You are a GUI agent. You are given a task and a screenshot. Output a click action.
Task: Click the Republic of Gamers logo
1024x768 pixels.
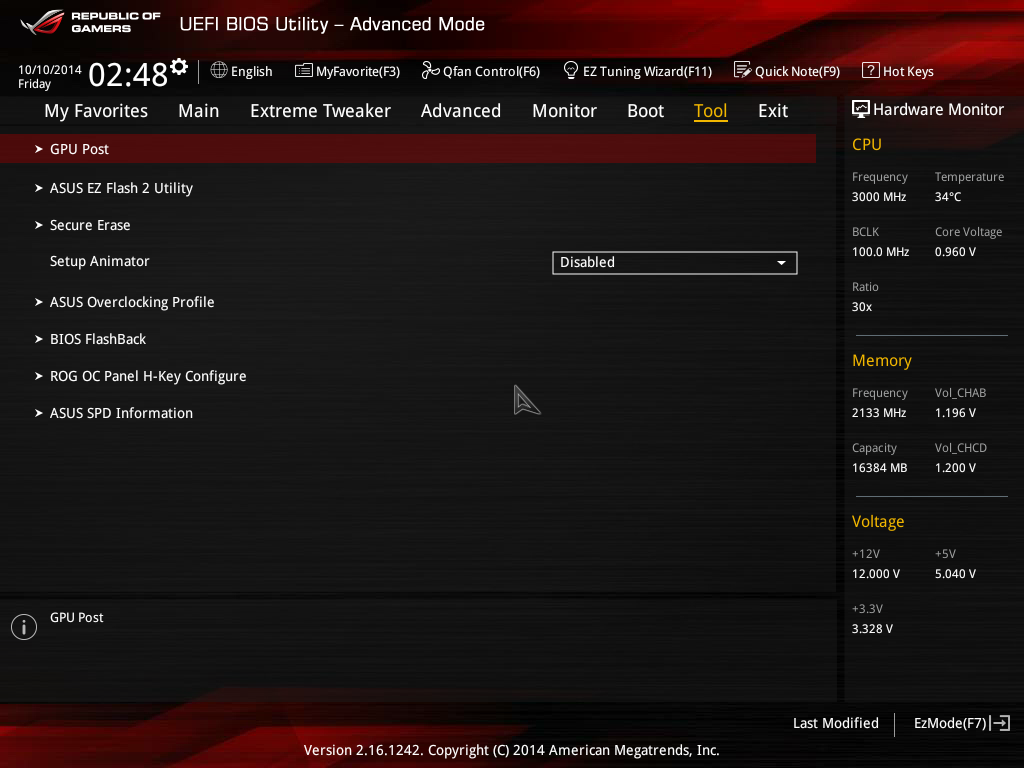[x=91, y=22]
